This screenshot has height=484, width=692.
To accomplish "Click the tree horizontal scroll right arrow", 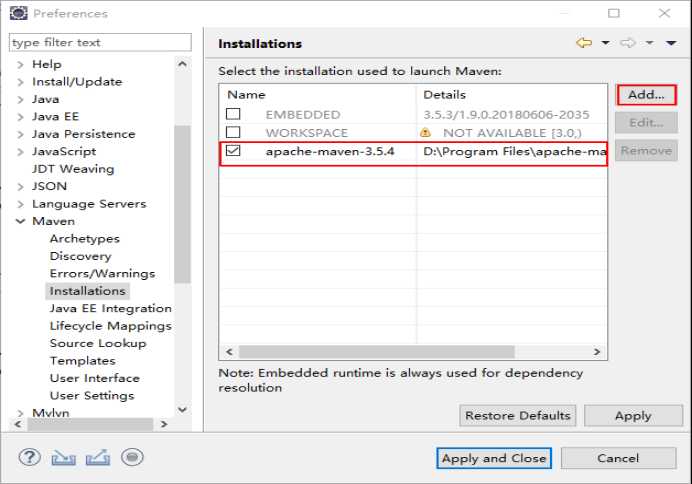I will [164, 424].
